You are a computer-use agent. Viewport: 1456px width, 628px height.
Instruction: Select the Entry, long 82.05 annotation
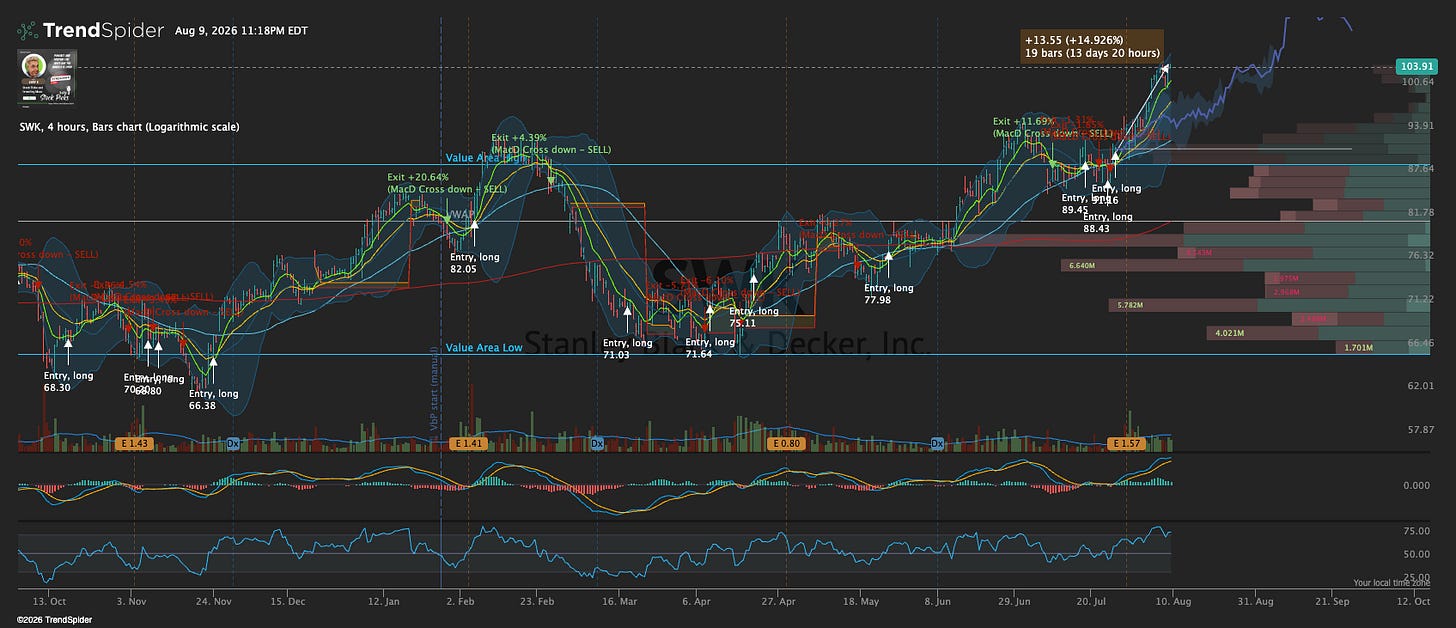475,263
